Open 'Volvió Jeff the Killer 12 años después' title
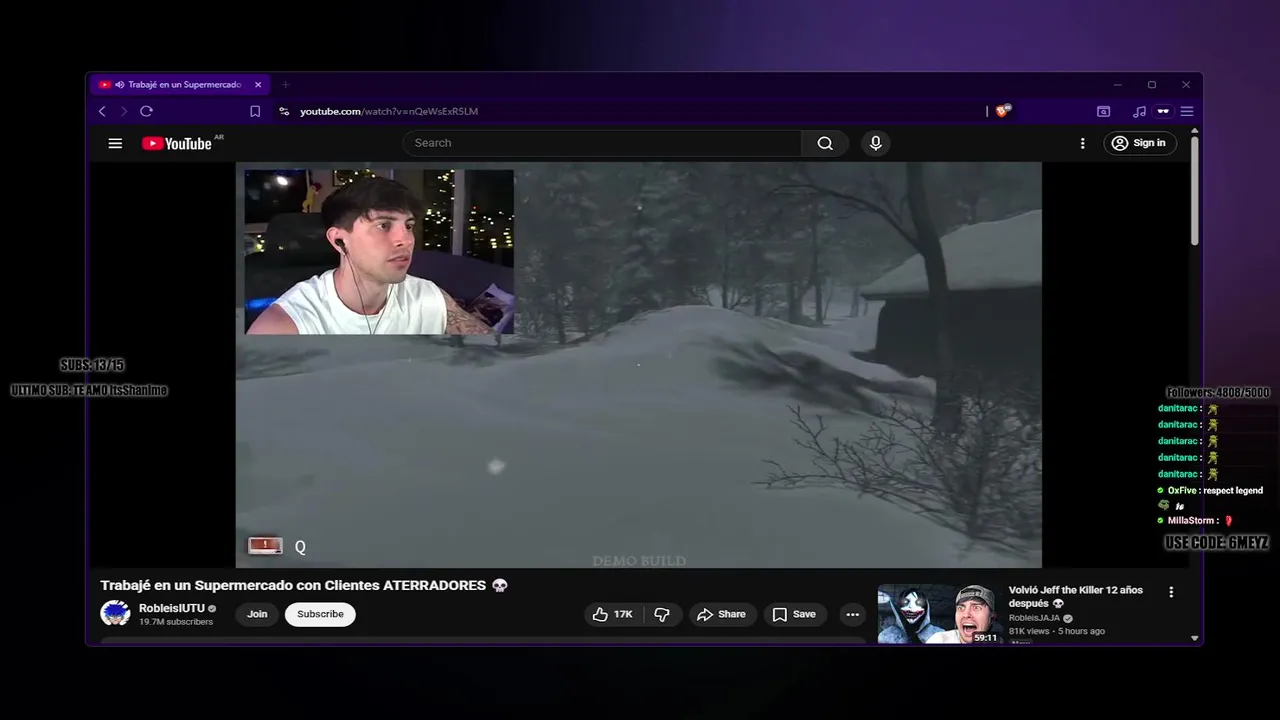This screenshot has width=1280, height=720. [x=1076, y=597]
